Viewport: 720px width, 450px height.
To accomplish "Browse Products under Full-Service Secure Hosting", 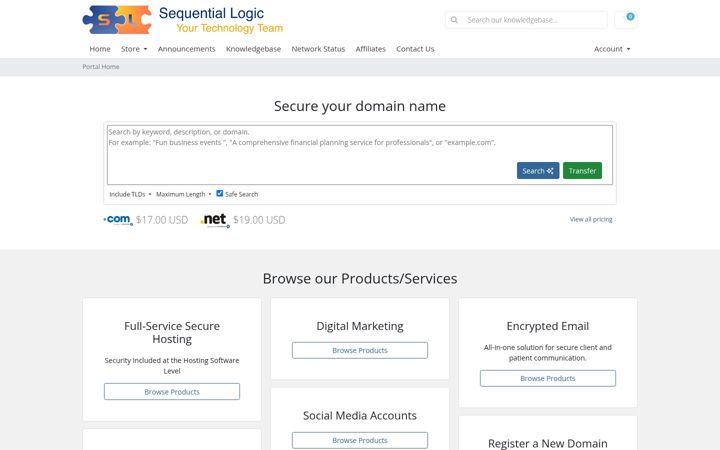I will (x=172, y=392).
